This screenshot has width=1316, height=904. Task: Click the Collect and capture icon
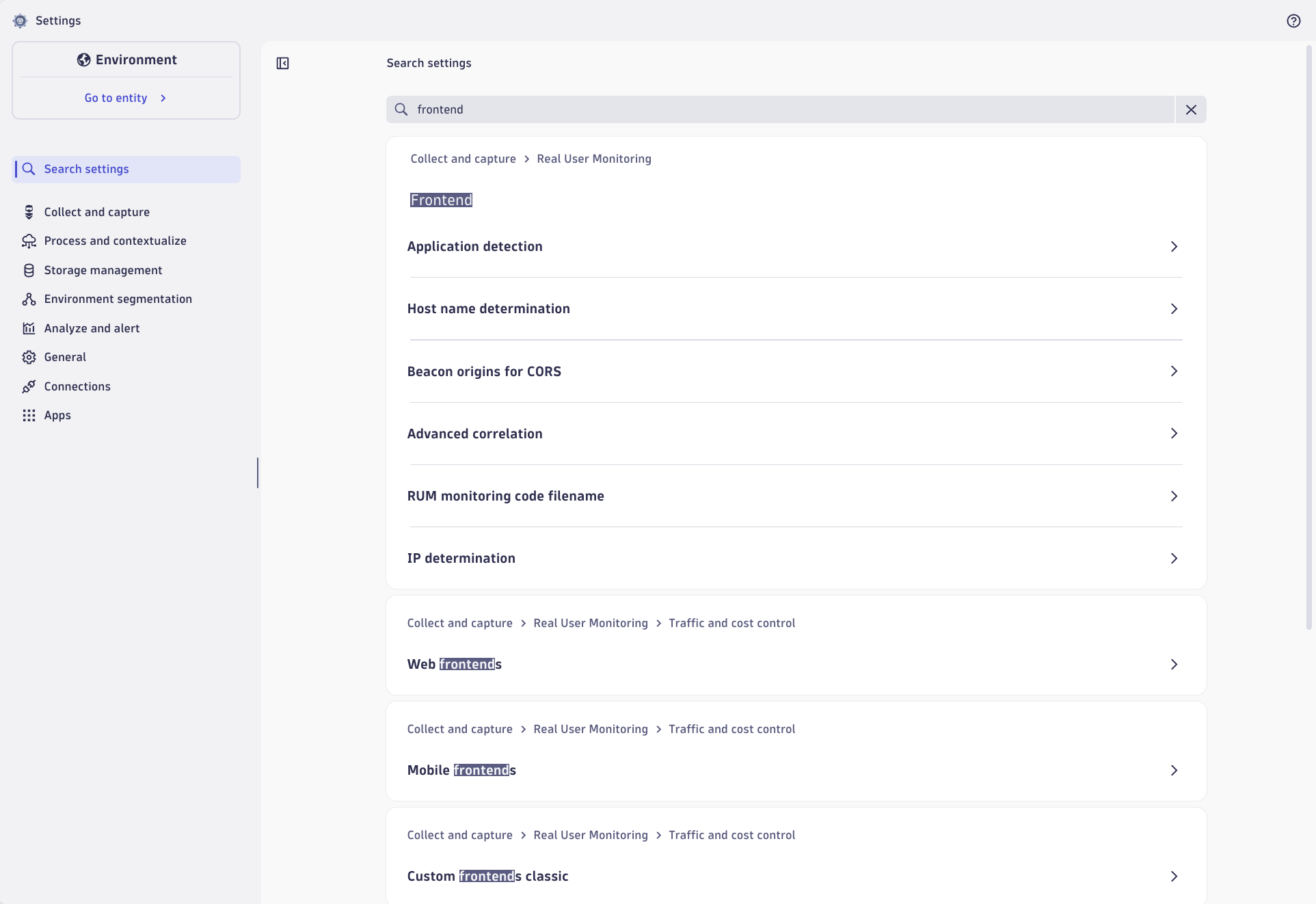[29, 212]
